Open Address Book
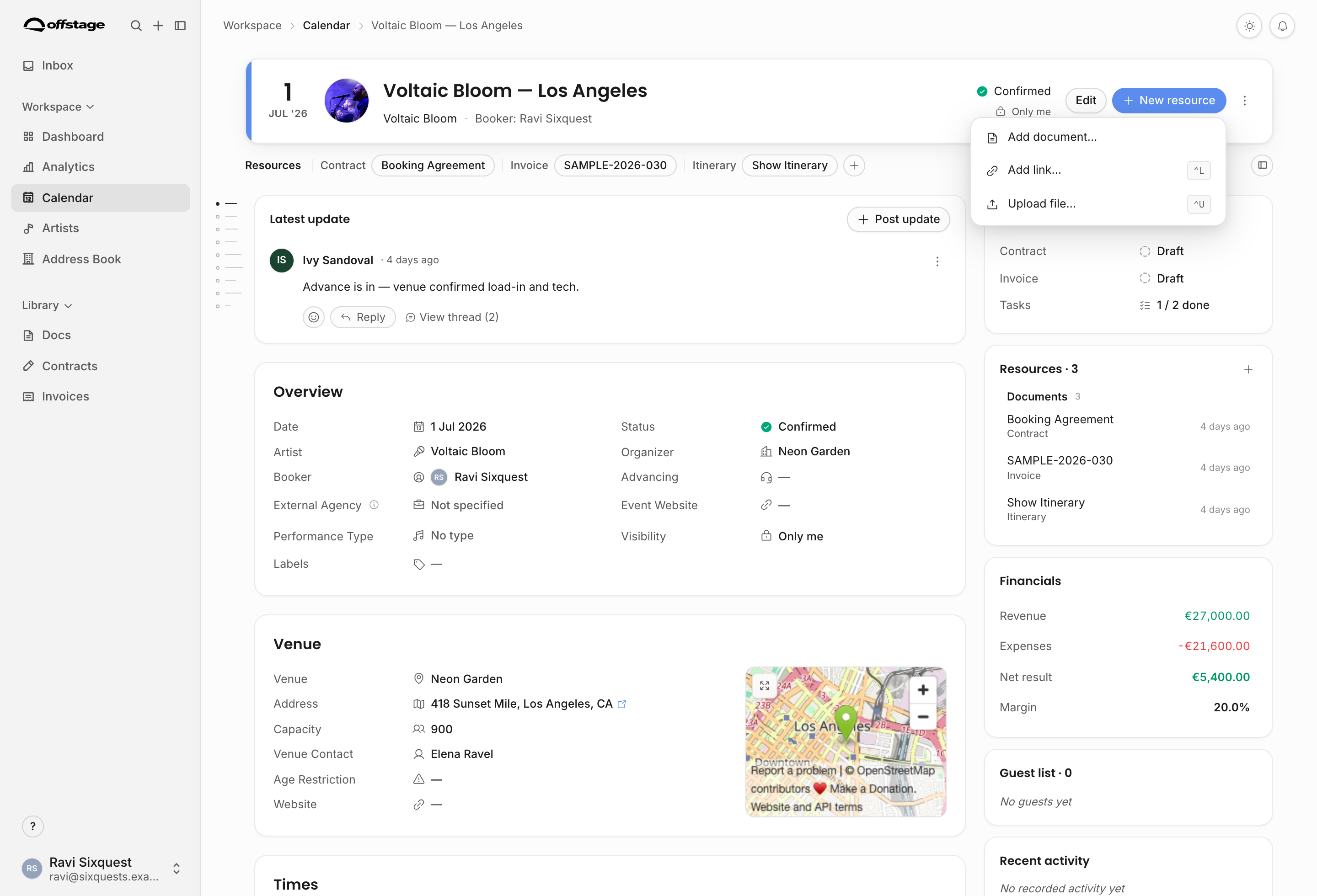1317x896 pixels. (100, 259)
